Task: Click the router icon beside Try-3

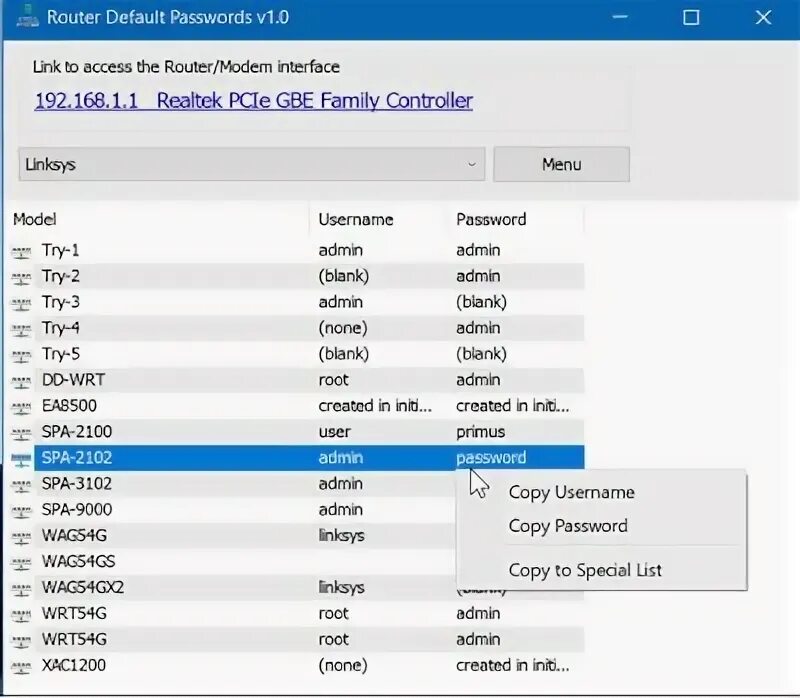Action: [x=21, y=304]
